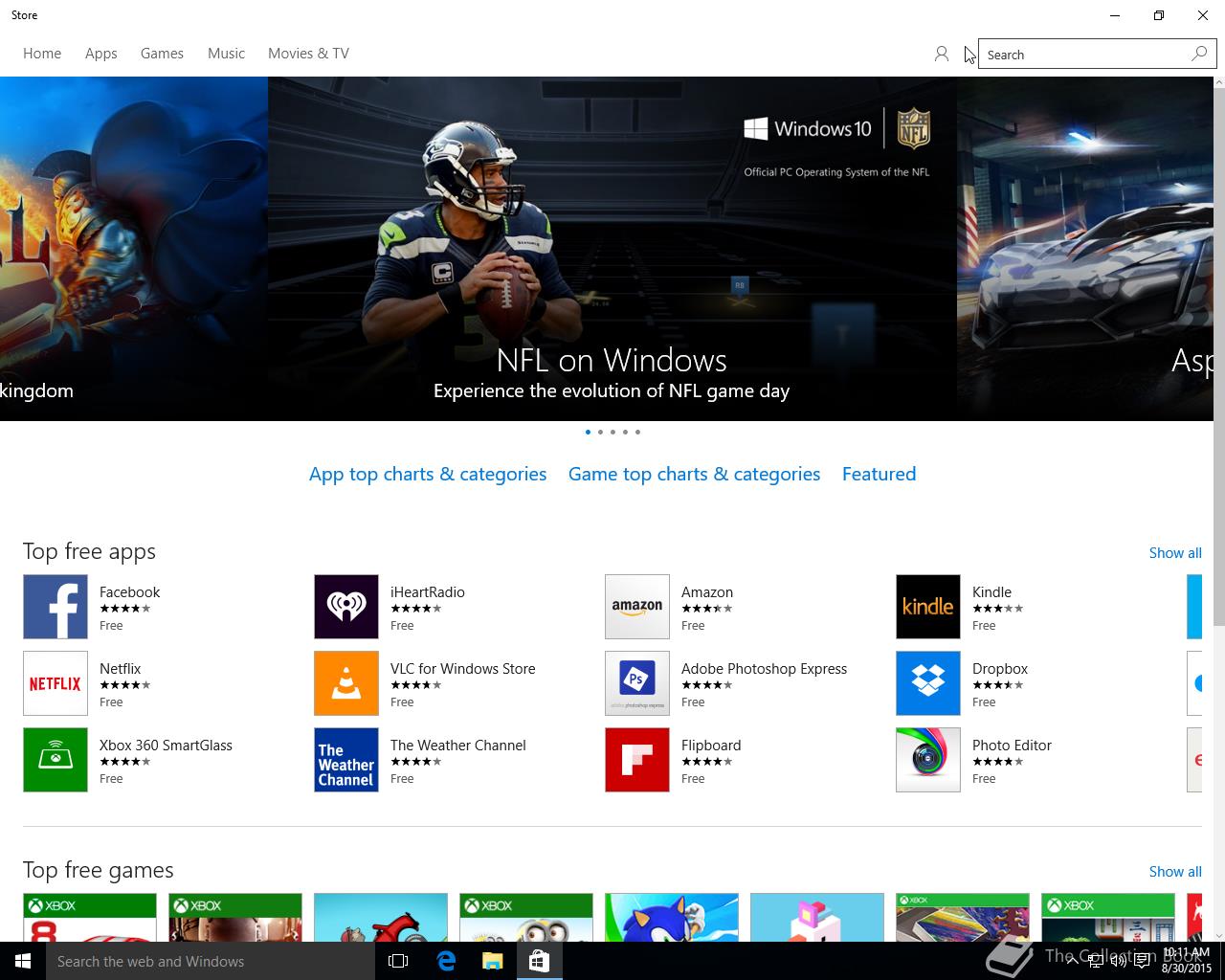Open the Amazon app icon

pyautogui.click(x=637, y=607)
